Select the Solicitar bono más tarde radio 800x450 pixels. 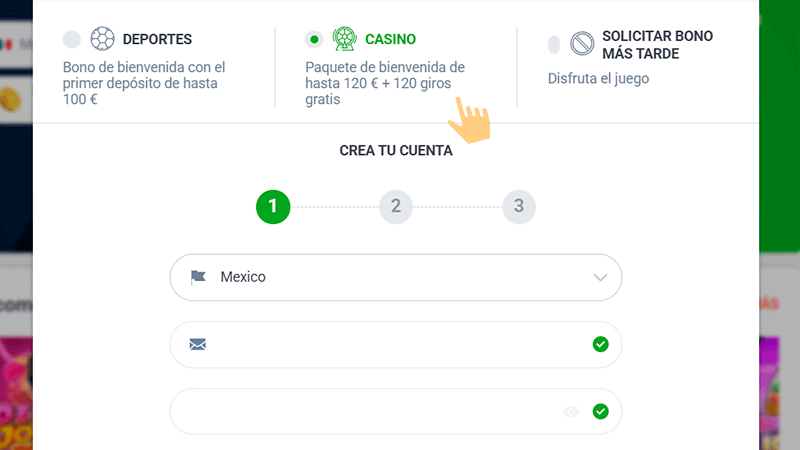[x=554, y=44]
